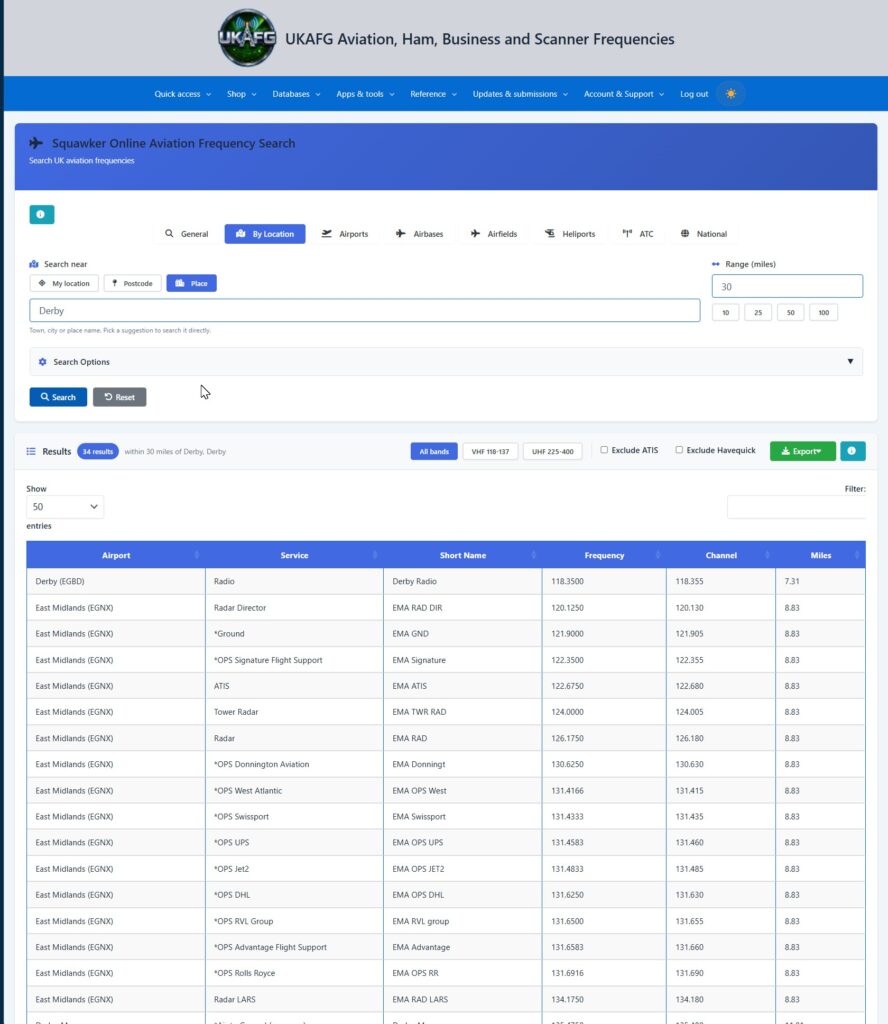This screenshot has width=888, height=1024.
Task: Set range preset to 50 miles
Action: click(791, 313)
